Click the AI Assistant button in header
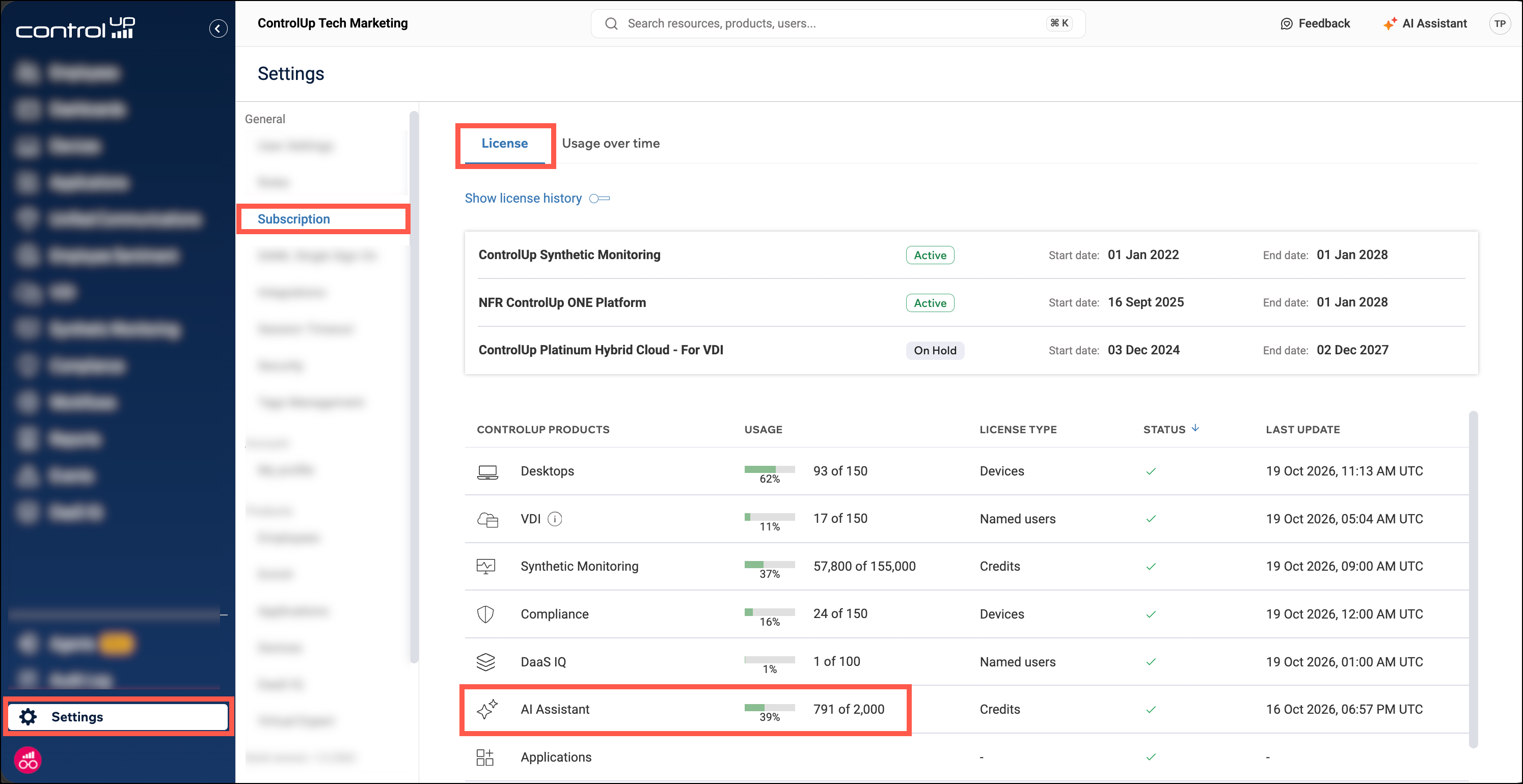The width and height of the screenshot is (1523, 784). click(x=1425, y=23)
